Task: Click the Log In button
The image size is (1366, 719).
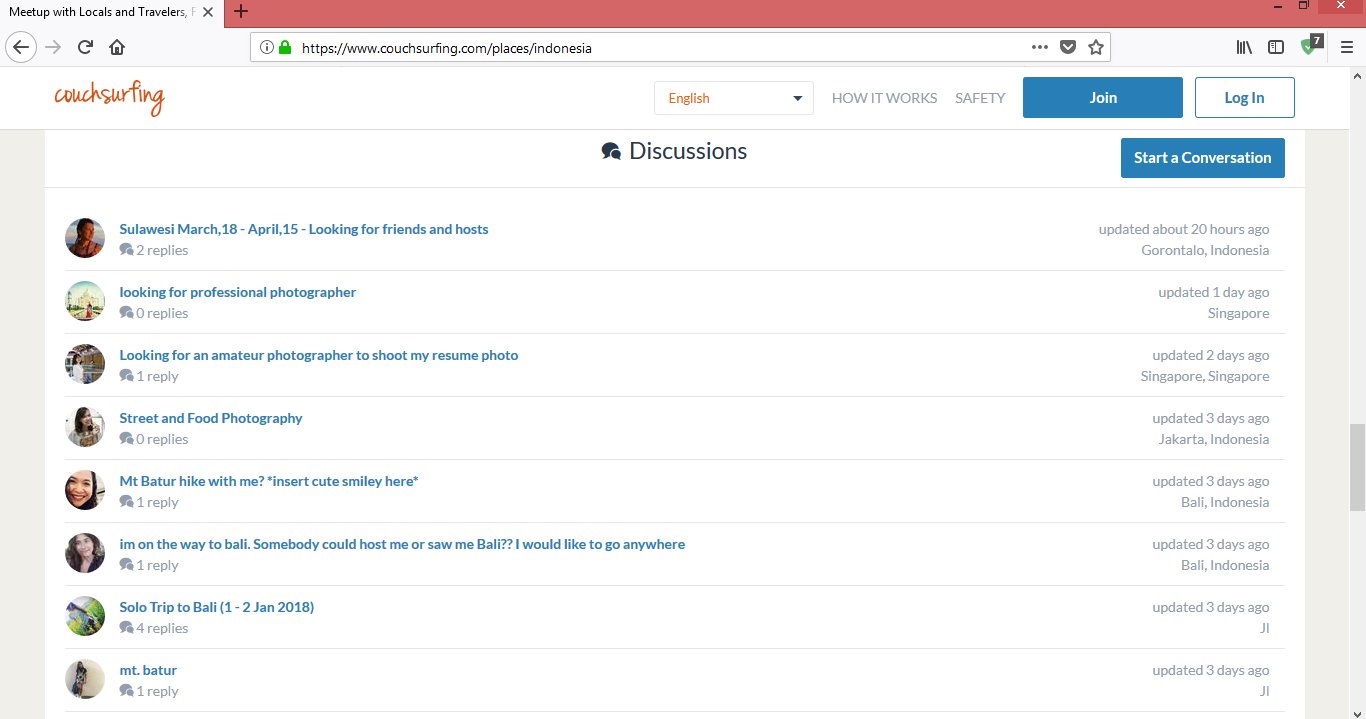Action: coord(1244,98)
